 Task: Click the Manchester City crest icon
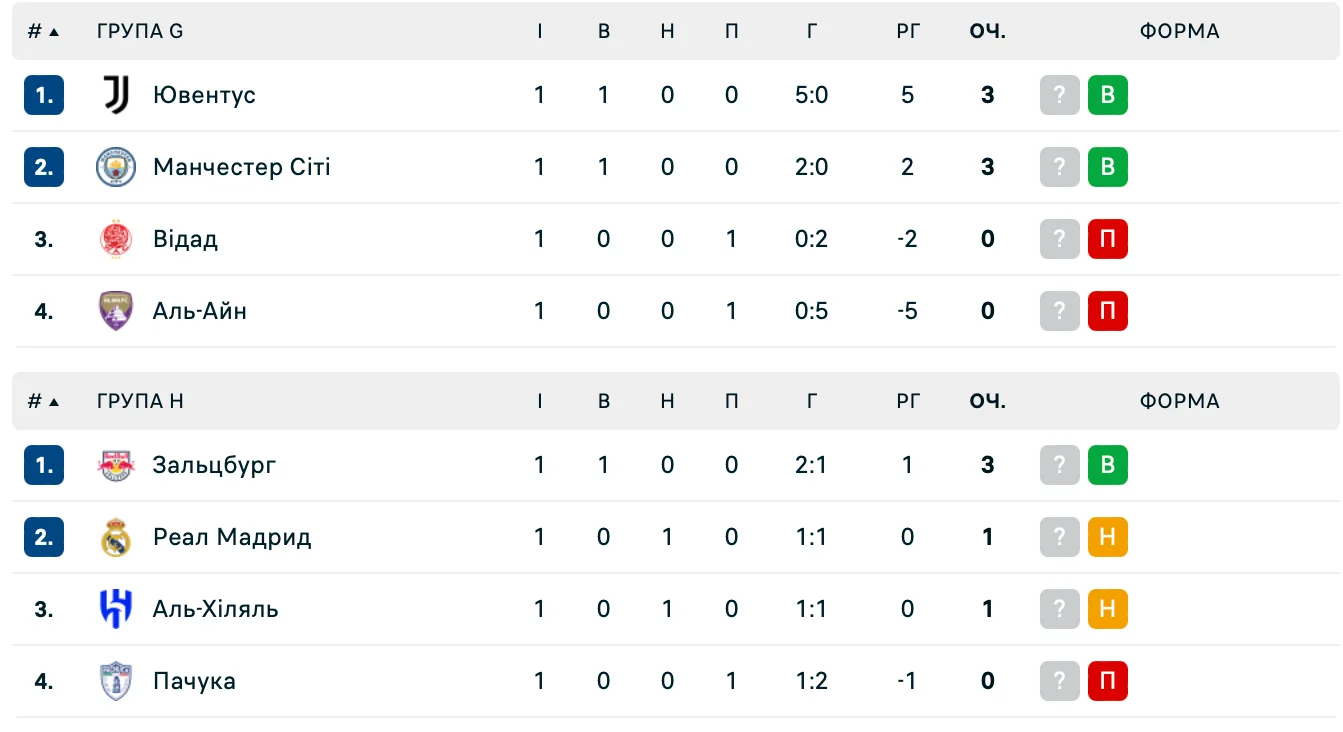(x=116, y=167)
